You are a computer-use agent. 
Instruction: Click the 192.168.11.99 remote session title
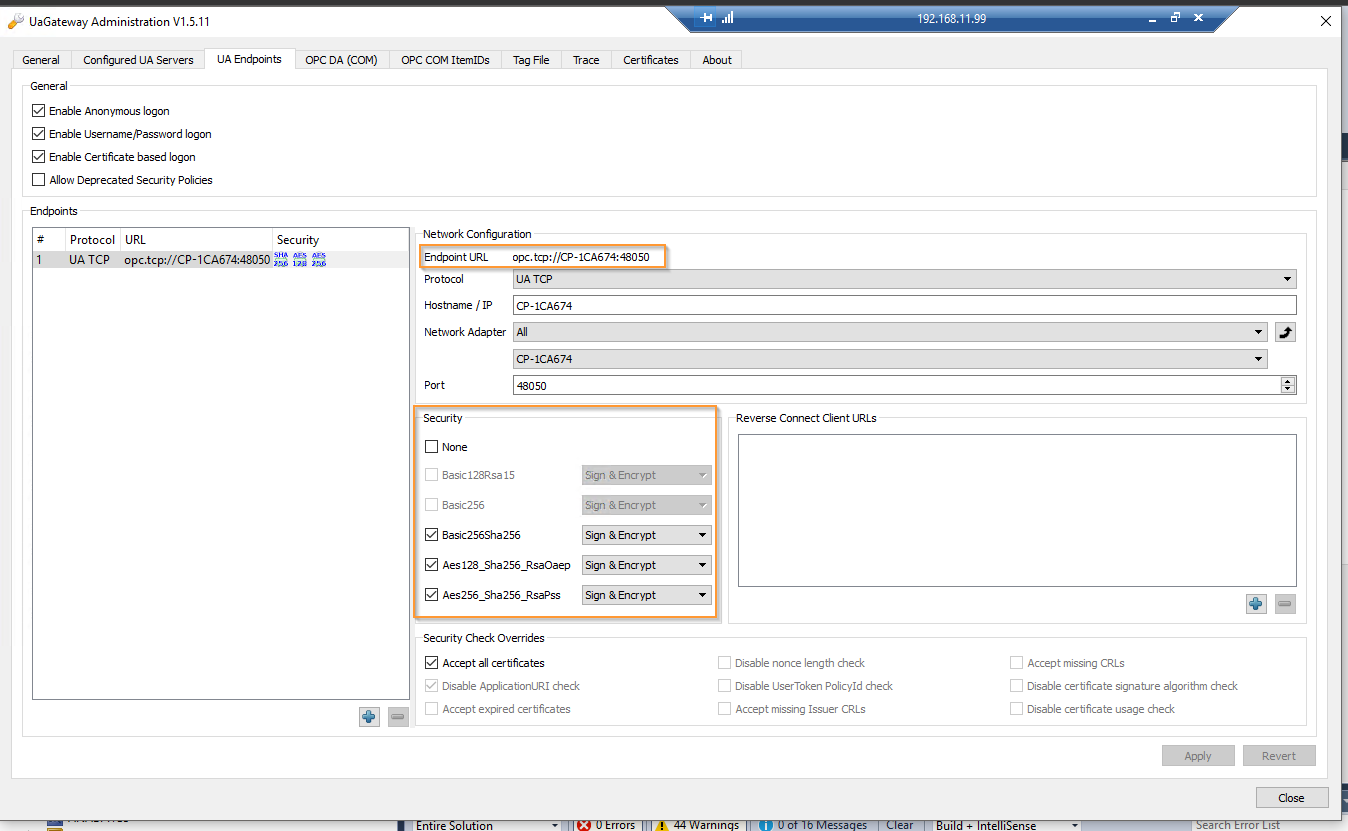coord(952,18)
